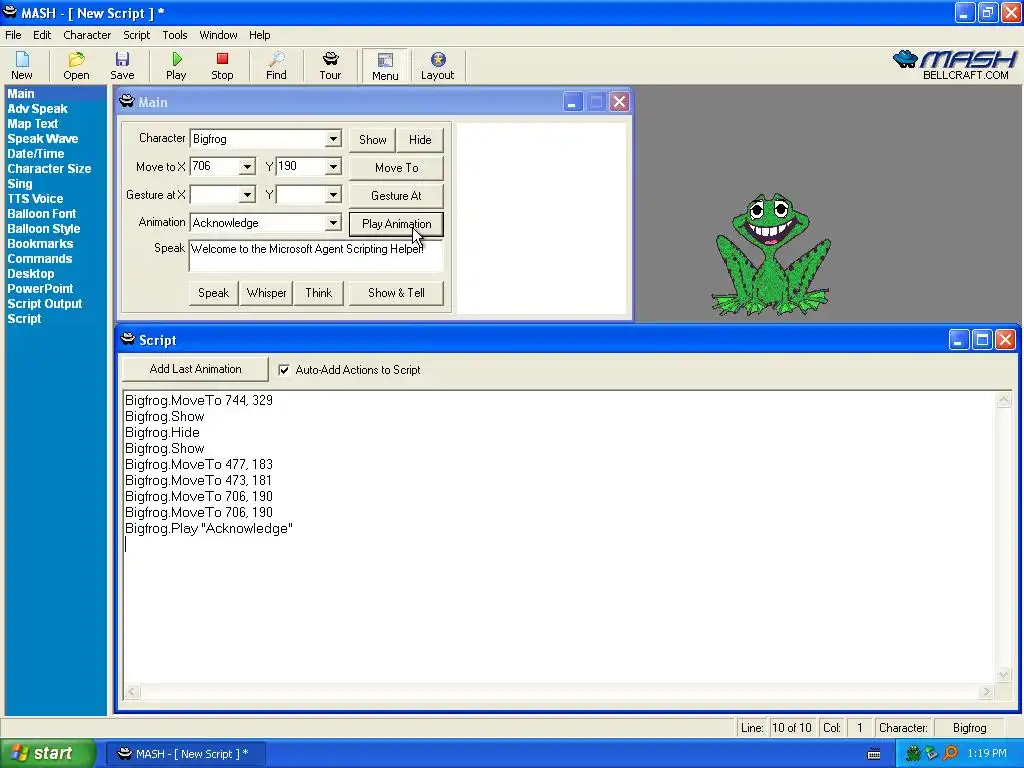
Task: Save the script using the Save icon
Action: (122, 65)
